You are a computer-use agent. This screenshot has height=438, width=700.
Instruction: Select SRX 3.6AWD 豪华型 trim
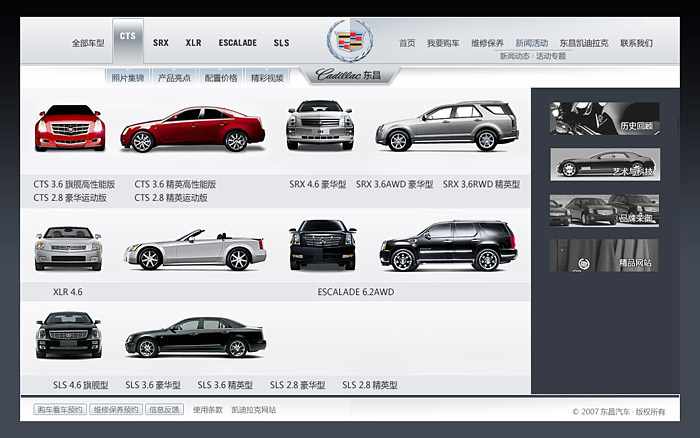click(x=394, y=184)
